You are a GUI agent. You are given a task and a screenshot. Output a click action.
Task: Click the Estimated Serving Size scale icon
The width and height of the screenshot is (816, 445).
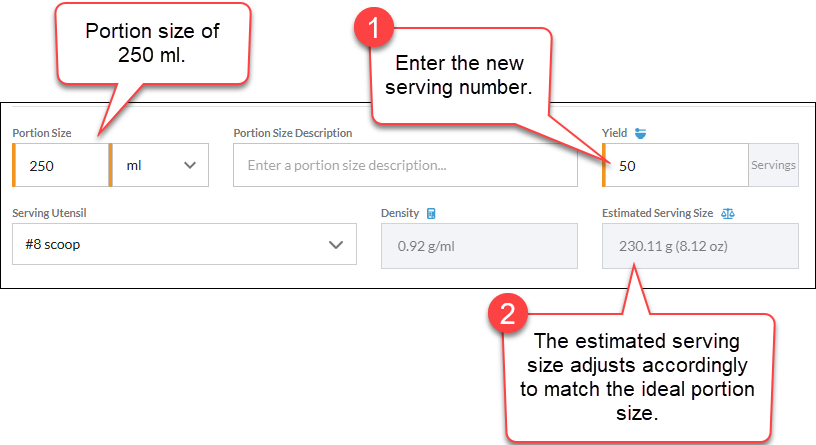coord(728,213)
